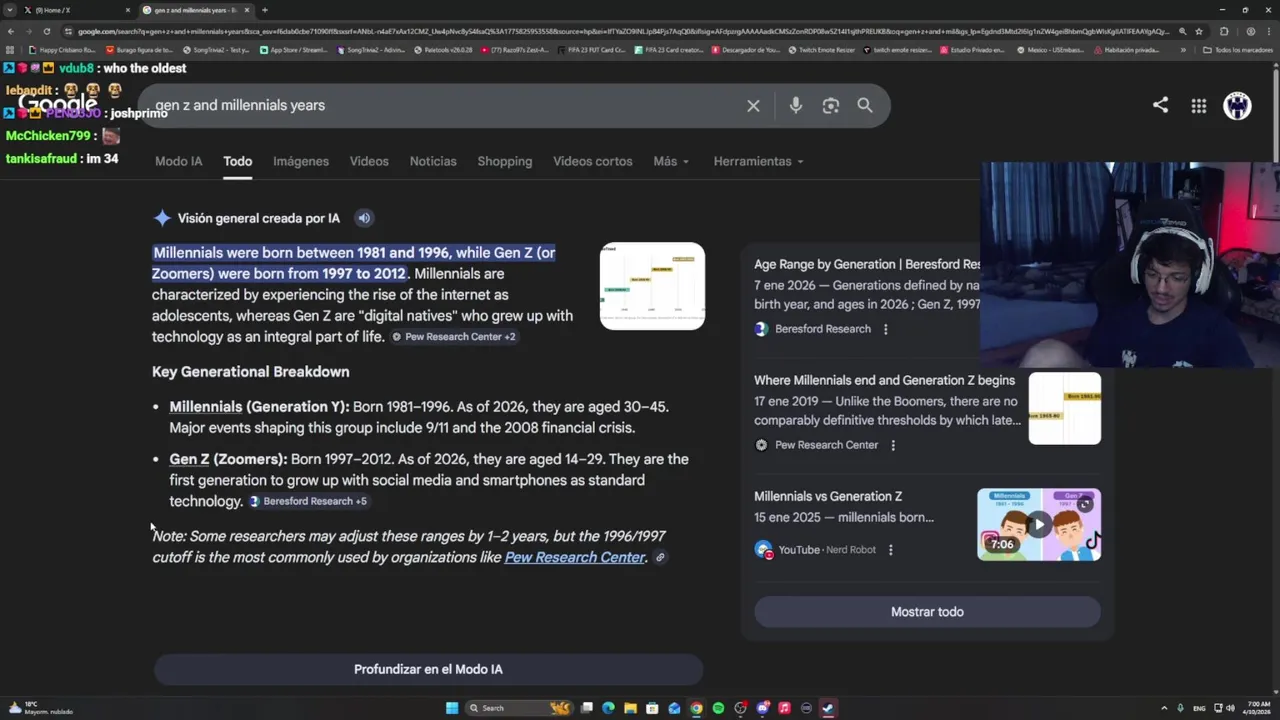Go back with the browser back arrow

(x=10, y=31)
